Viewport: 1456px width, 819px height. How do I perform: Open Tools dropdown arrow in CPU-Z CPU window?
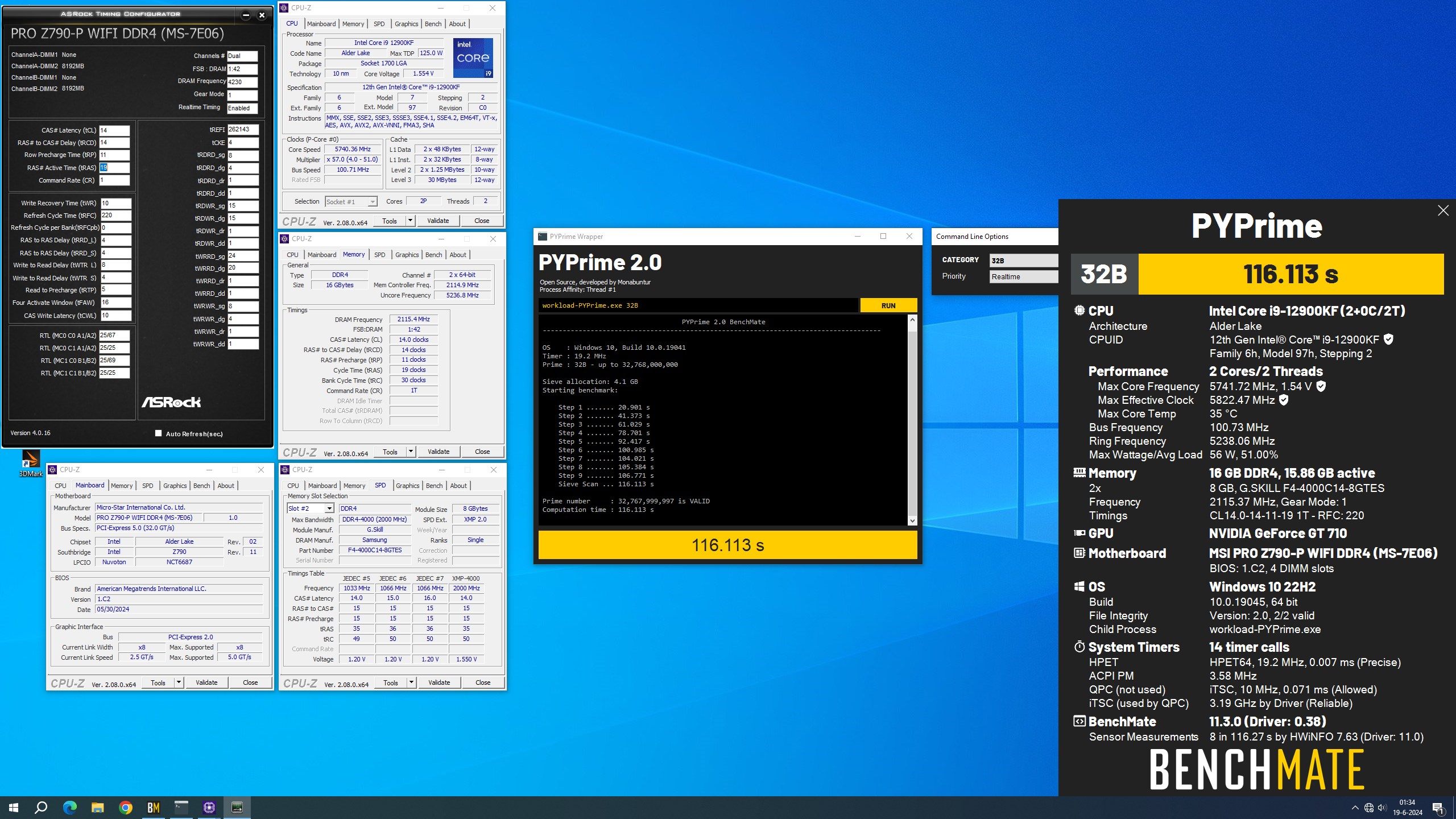click(x=410, y=221)
